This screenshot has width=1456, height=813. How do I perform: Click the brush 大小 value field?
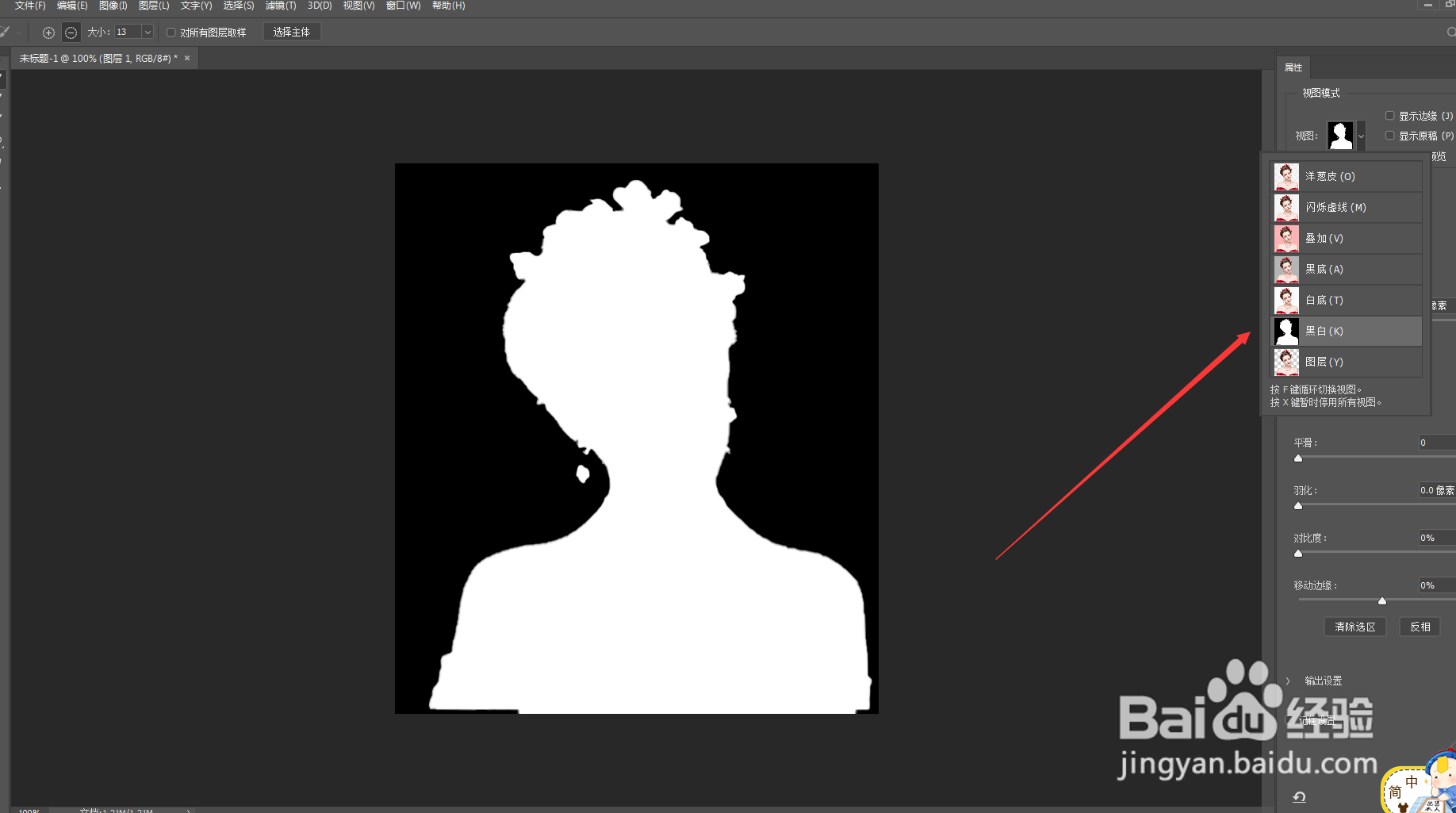coord(127,33)
